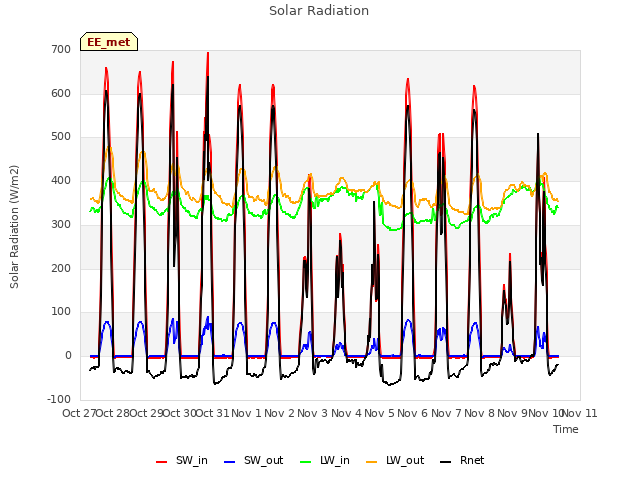Click the 600 y-axis tick label
This screenshot has width=640, height=480.
(x=61, y=93)
